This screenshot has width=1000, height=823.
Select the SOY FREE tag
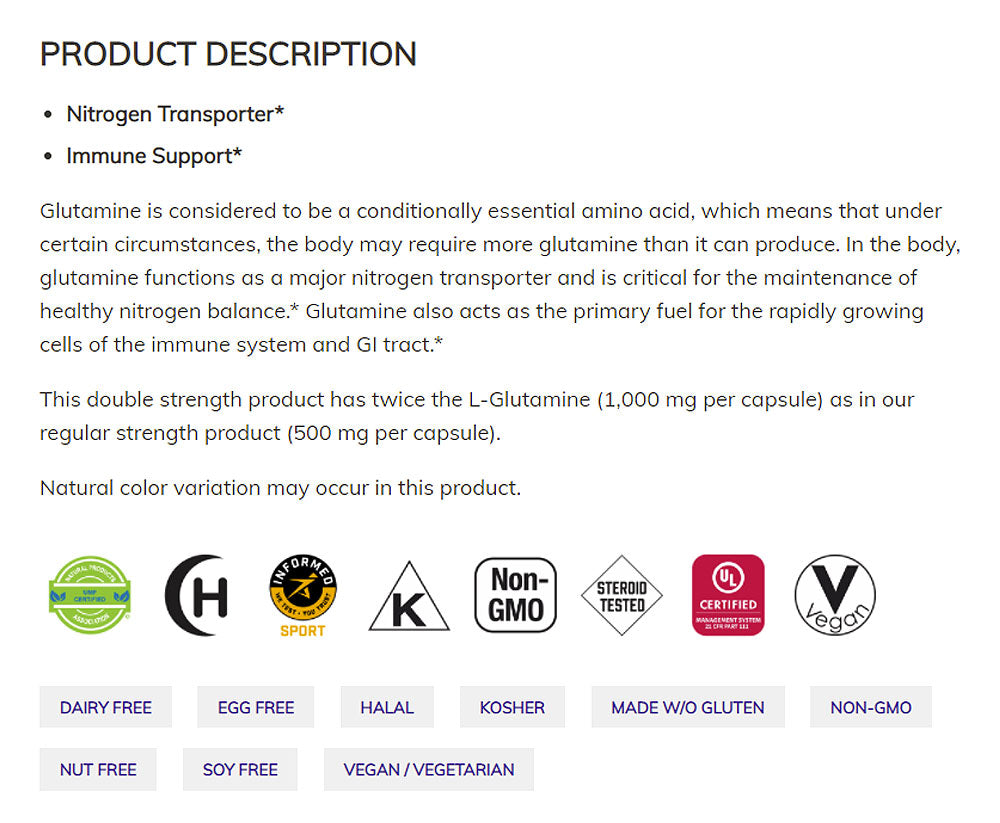240,770
